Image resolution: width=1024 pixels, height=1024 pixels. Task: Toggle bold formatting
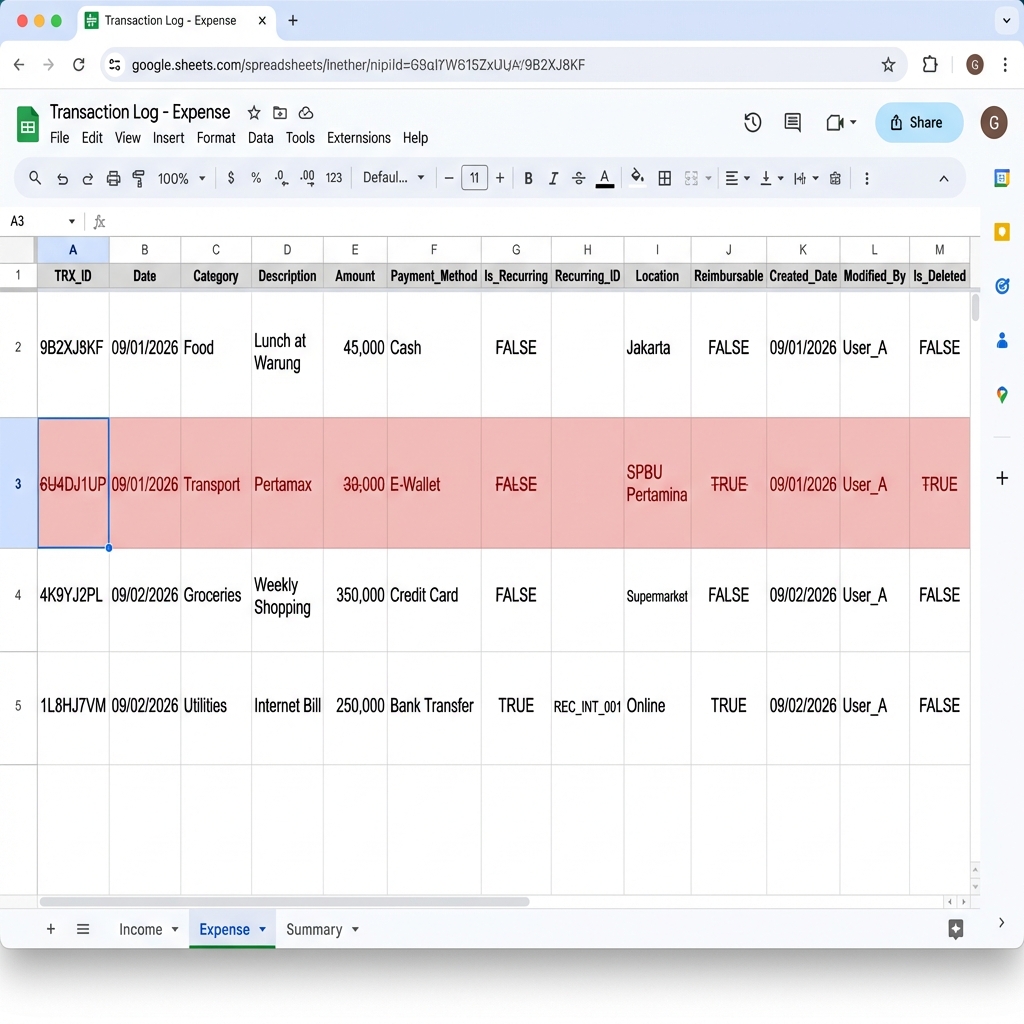coord(528,178)
